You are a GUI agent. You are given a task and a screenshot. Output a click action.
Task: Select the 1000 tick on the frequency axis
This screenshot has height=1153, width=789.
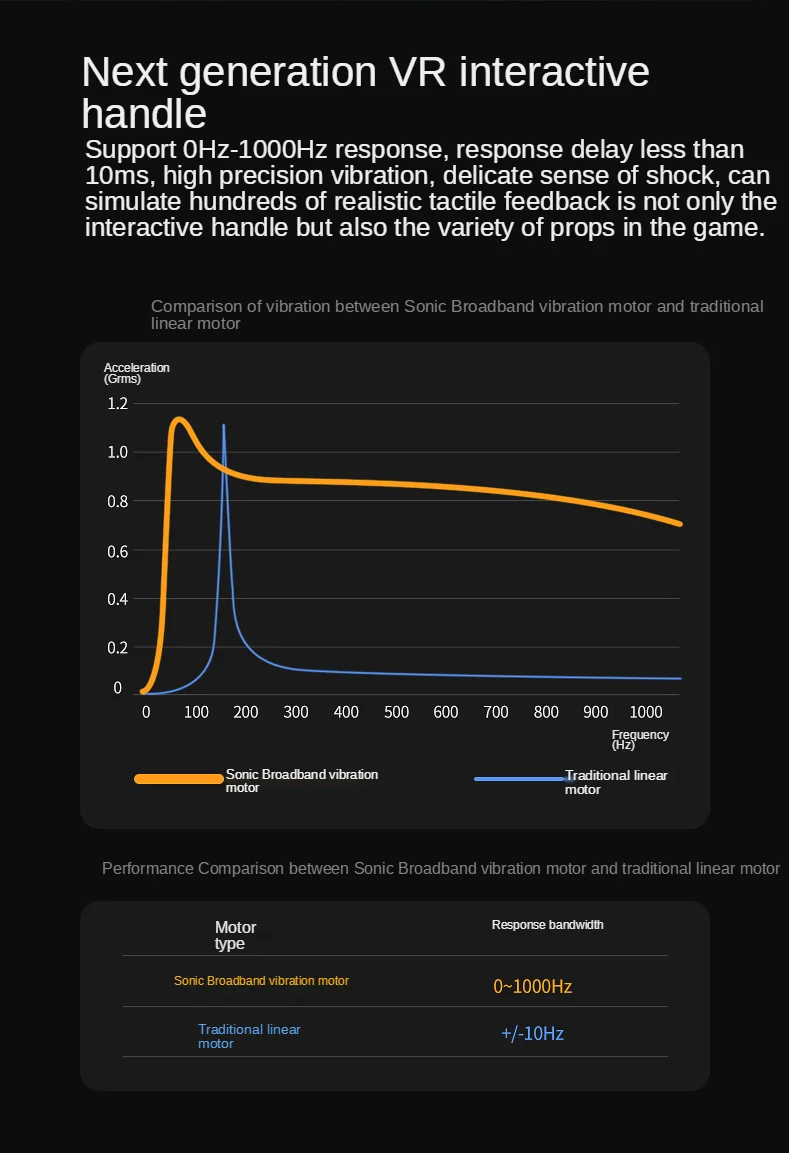tap(646, 712)
